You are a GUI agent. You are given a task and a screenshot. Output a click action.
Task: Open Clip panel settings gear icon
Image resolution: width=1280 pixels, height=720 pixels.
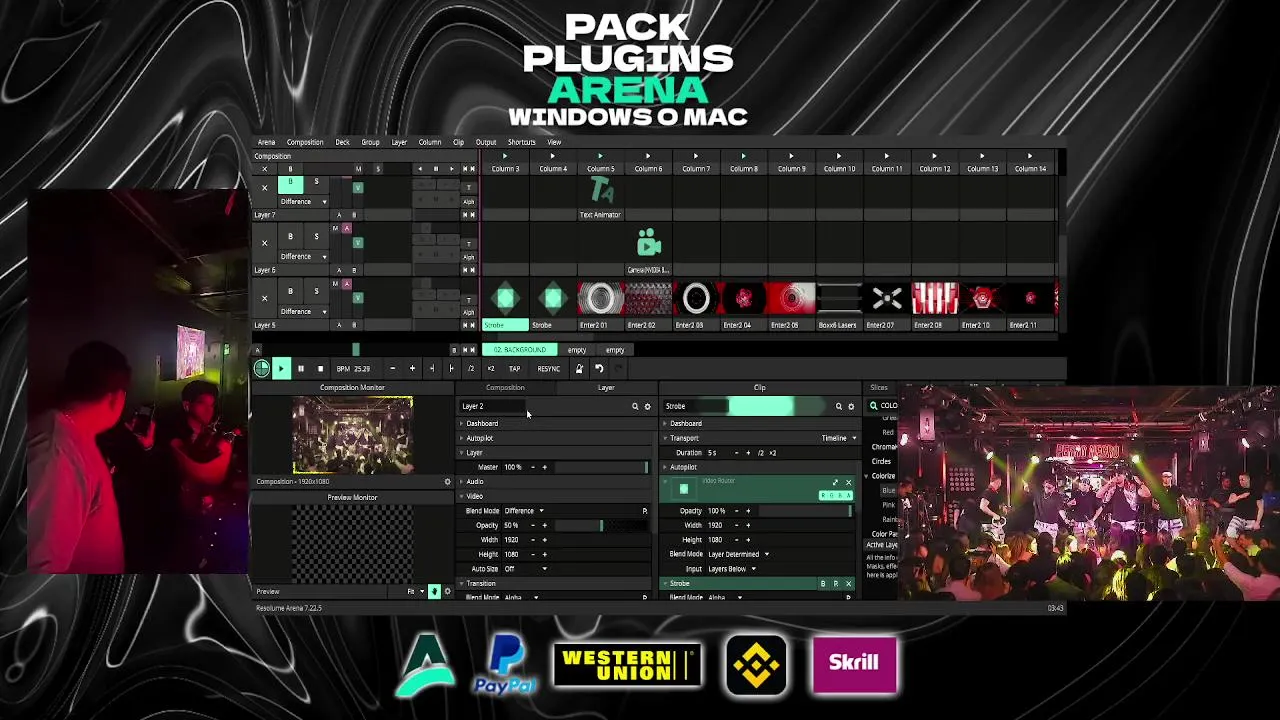pyautogui.click(x=851, y=407)
